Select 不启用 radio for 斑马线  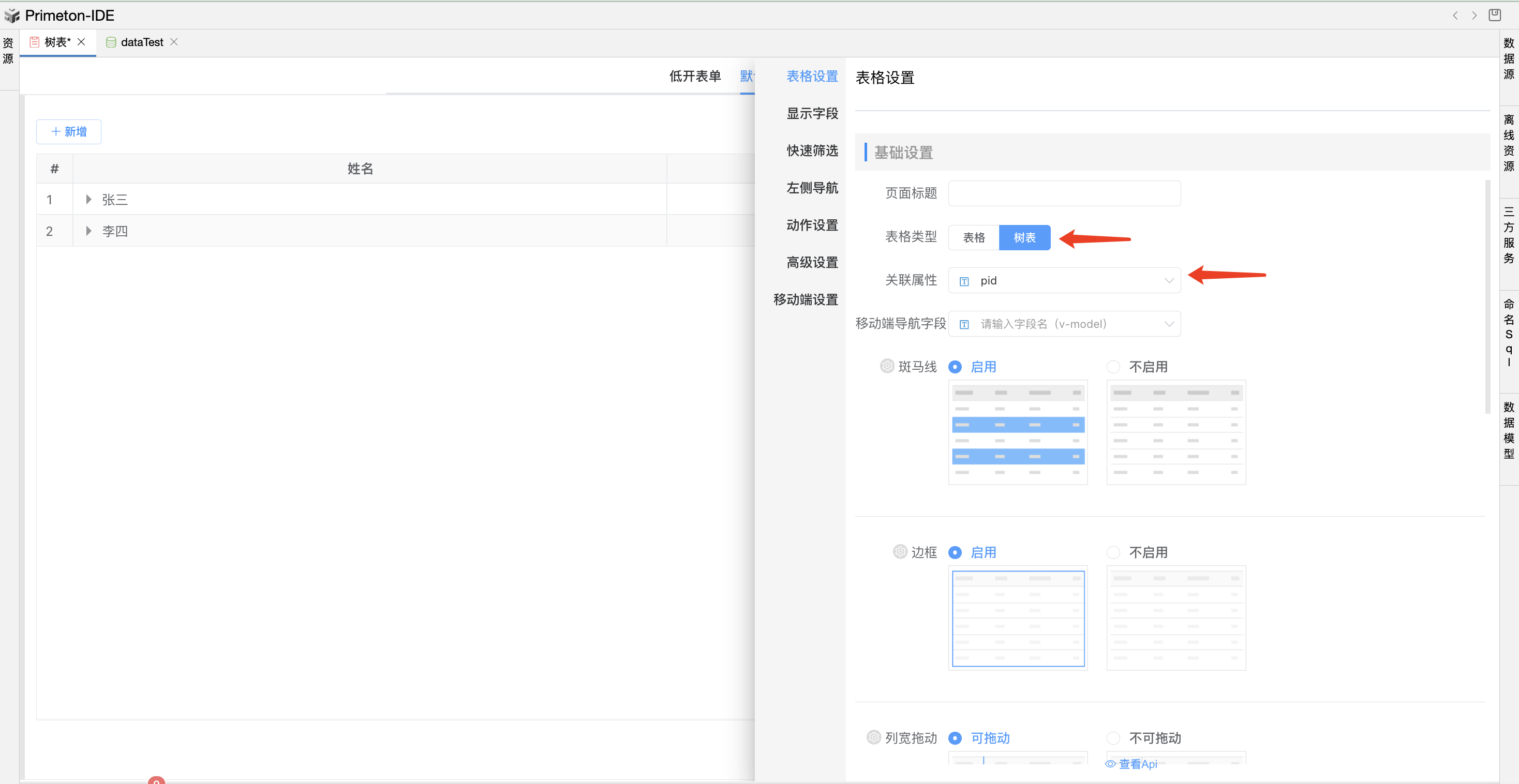click(1113, 367)
